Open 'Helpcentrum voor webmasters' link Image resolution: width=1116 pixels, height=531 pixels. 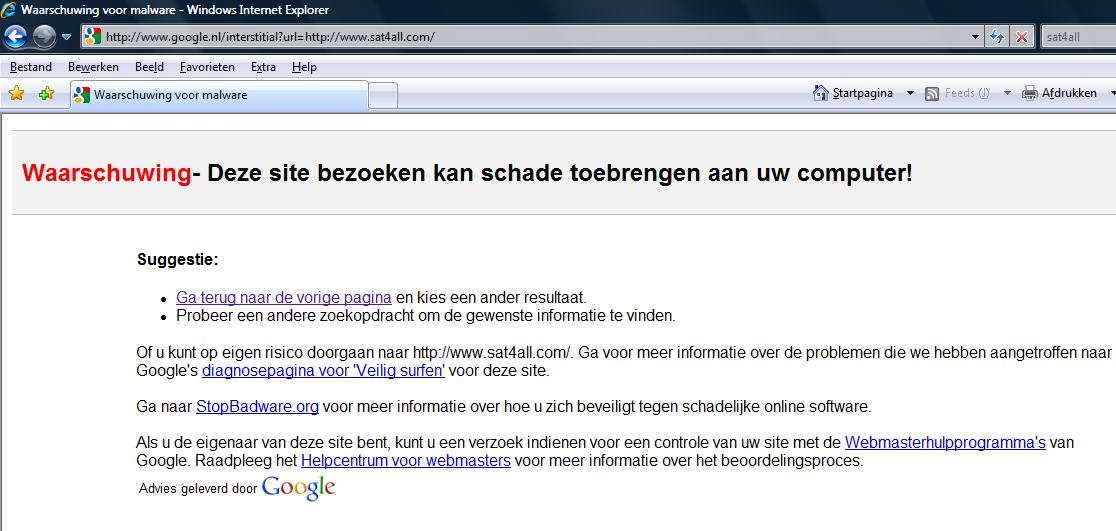coord(406,461)
